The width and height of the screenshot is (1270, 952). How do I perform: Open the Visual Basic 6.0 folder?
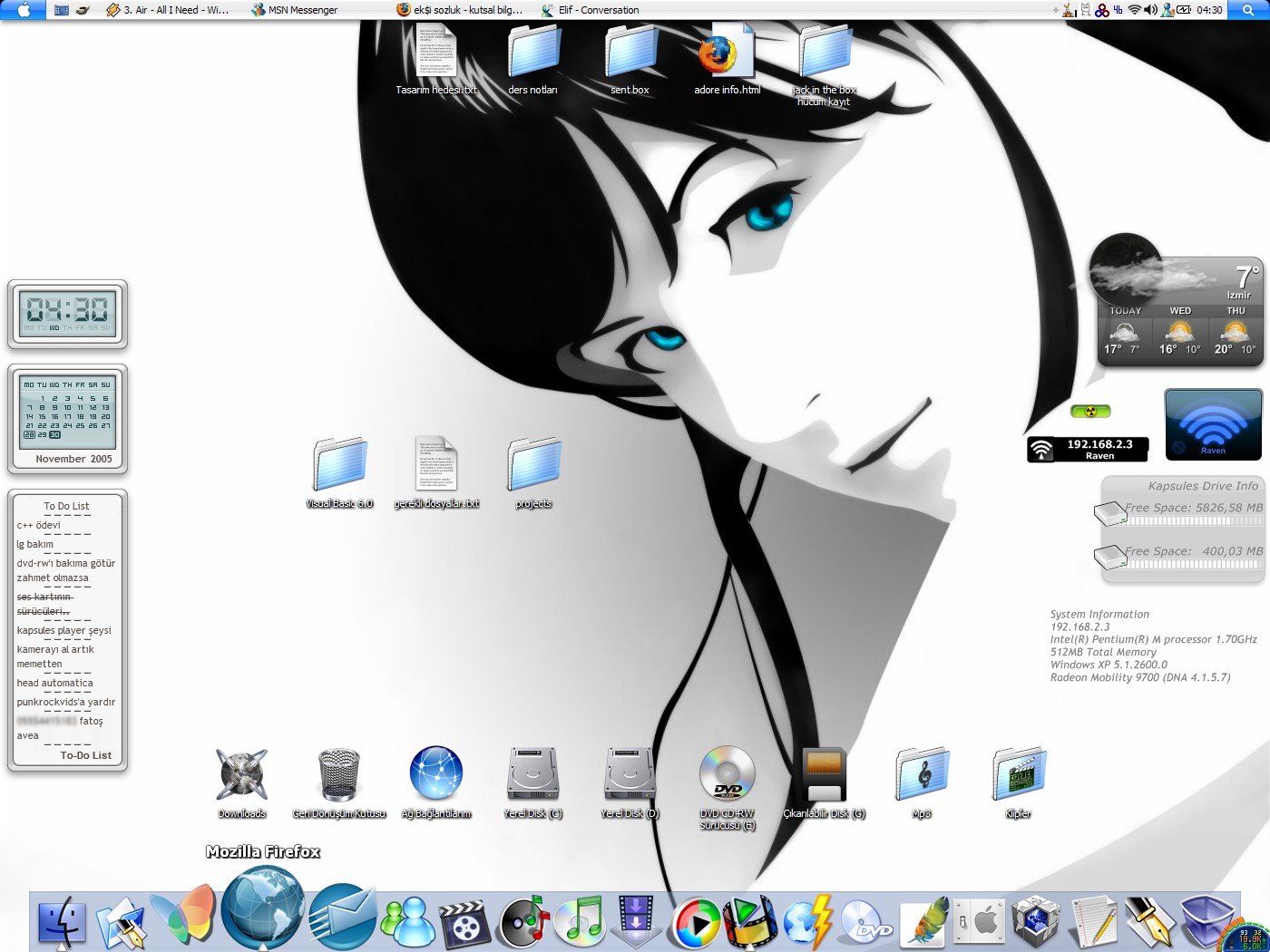tap(339, 472)
